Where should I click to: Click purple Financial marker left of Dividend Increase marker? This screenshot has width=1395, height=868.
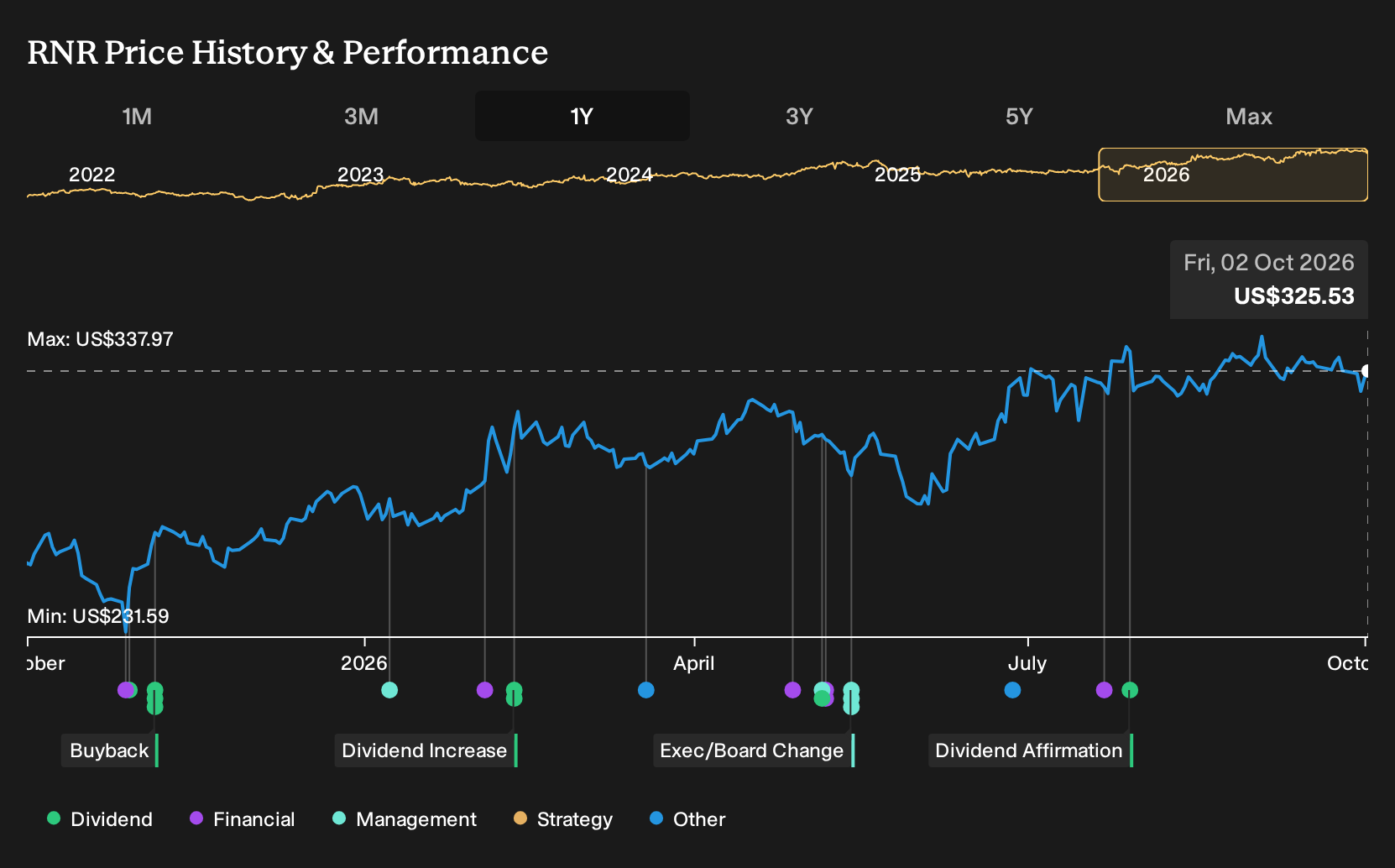(x=485, y=690)
